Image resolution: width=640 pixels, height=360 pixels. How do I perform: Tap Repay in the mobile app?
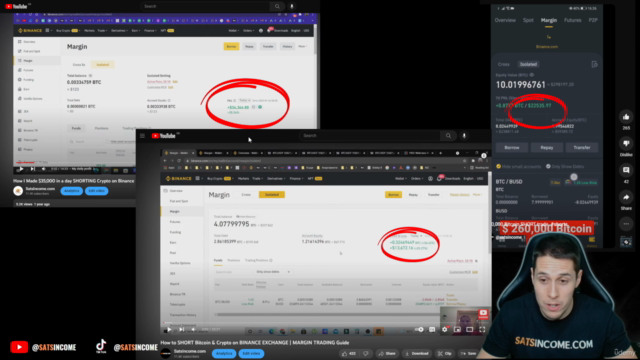[547, 147]
